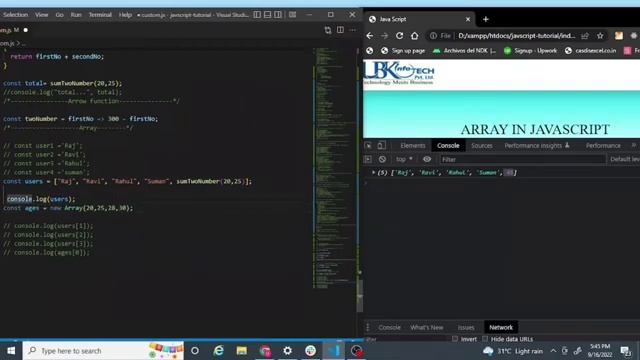
Task: Open the Archivos del NDK bookmark
Action: 464,51
